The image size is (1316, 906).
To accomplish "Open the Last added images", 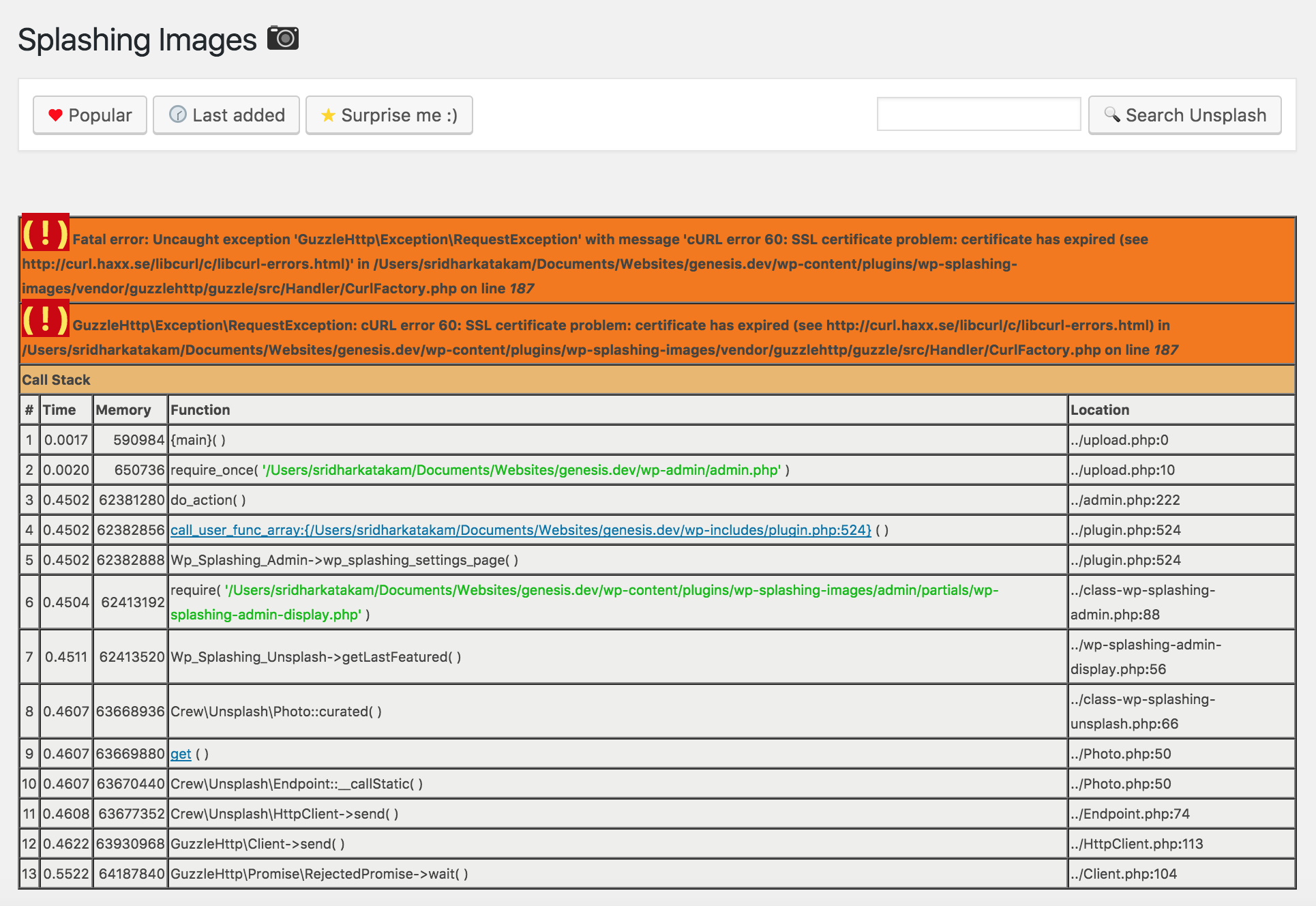I will 226,115.
